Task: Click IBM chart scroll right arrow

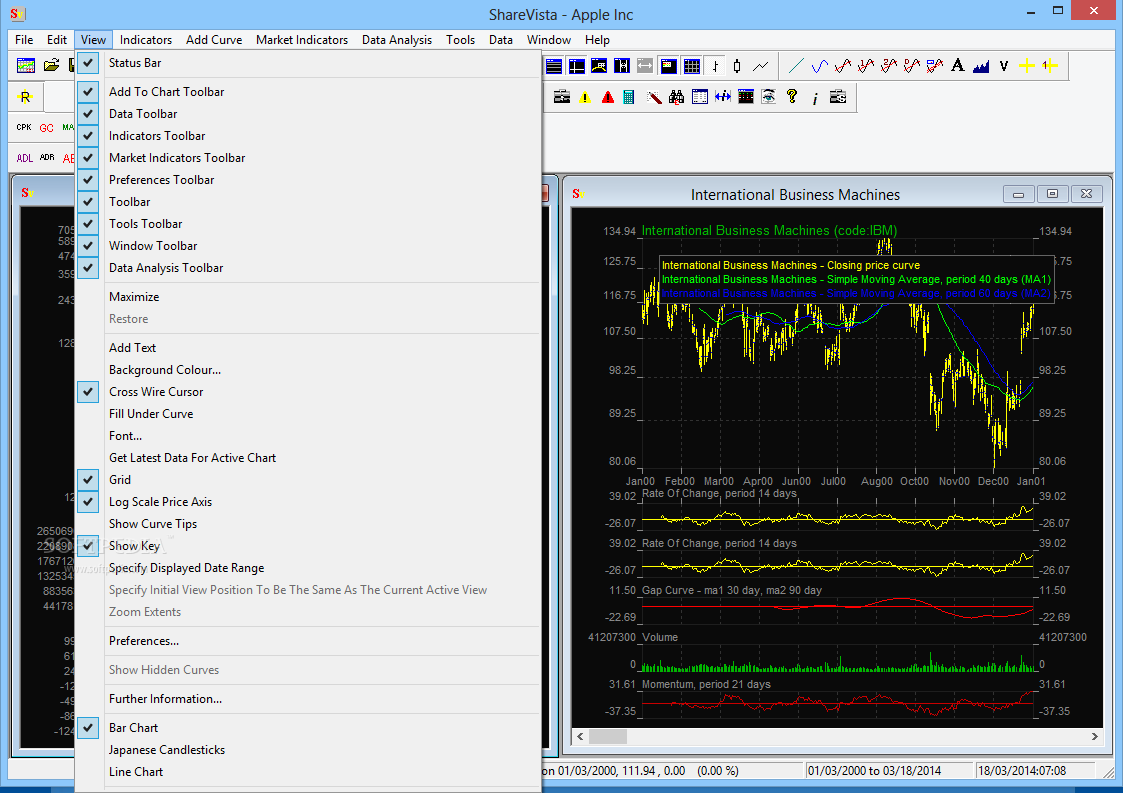Action: pyautogui.click(x=1094, y=736)
